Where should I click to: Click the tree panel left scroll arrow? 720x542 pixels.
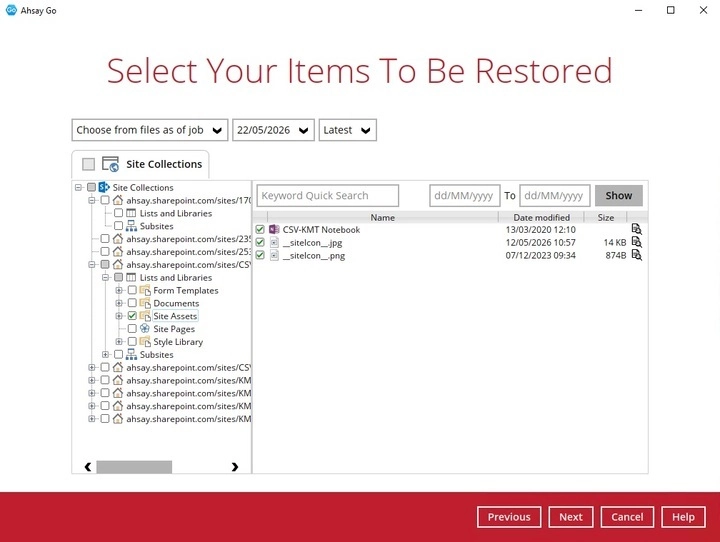point(88,467)
